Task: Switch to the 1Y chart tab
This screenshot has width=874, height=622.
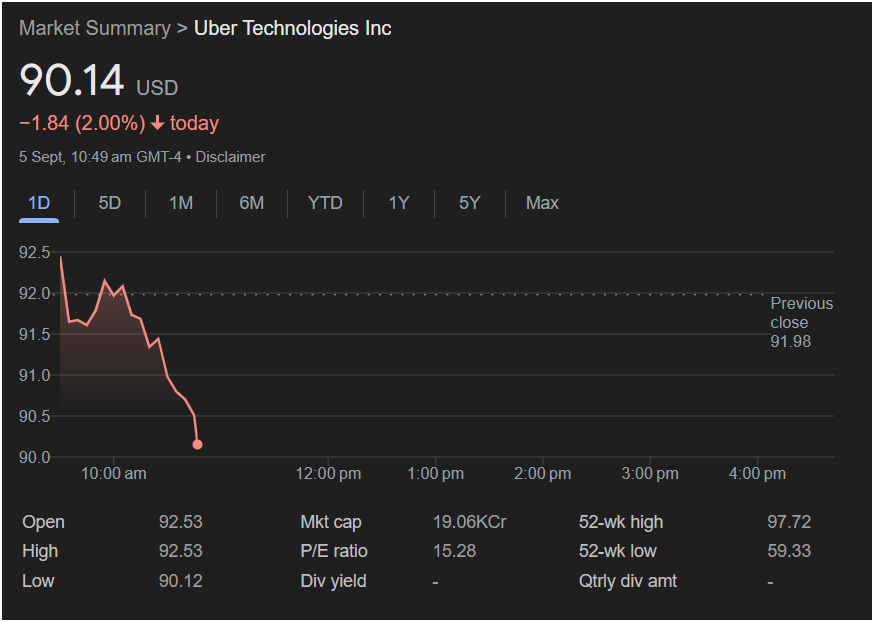Action: (x=399, y=203)
